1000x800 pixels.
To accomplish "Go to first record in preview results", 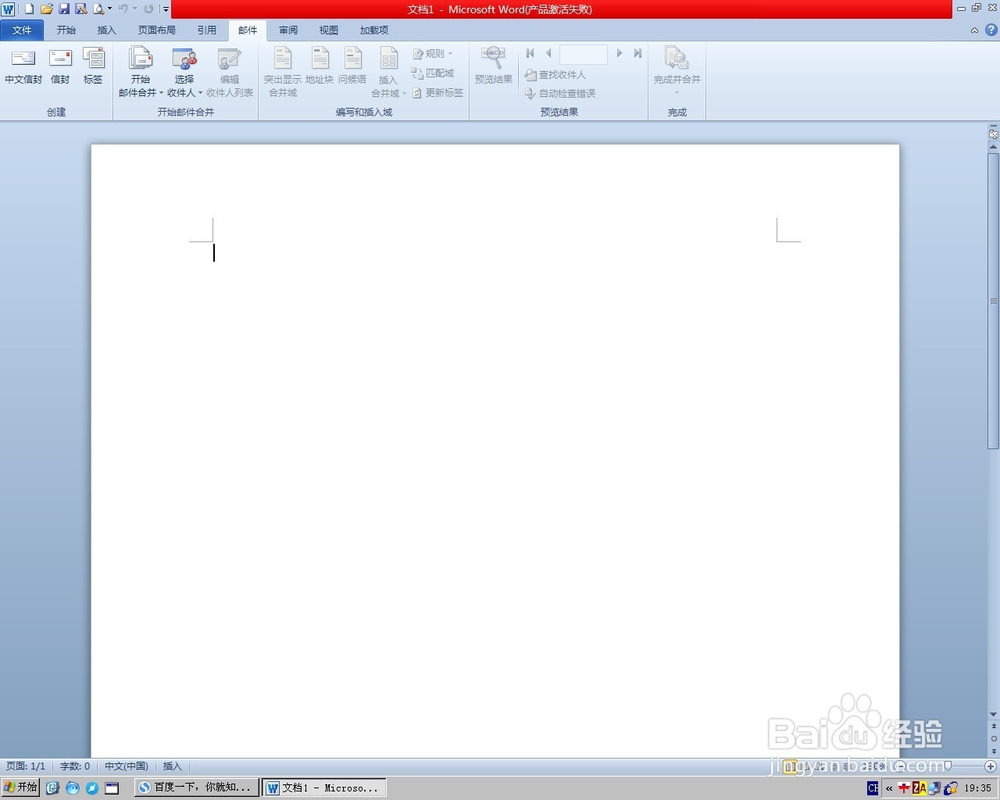I will point(530,54).
